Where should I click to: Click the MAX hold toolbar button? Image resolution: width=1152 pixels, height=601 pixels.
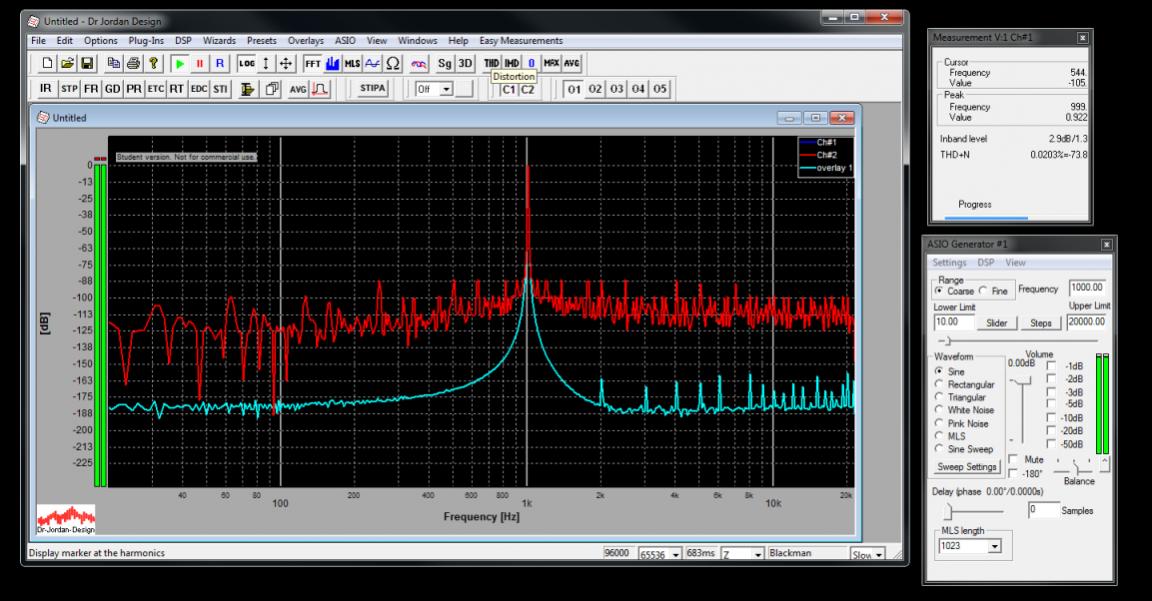[551, 64]
